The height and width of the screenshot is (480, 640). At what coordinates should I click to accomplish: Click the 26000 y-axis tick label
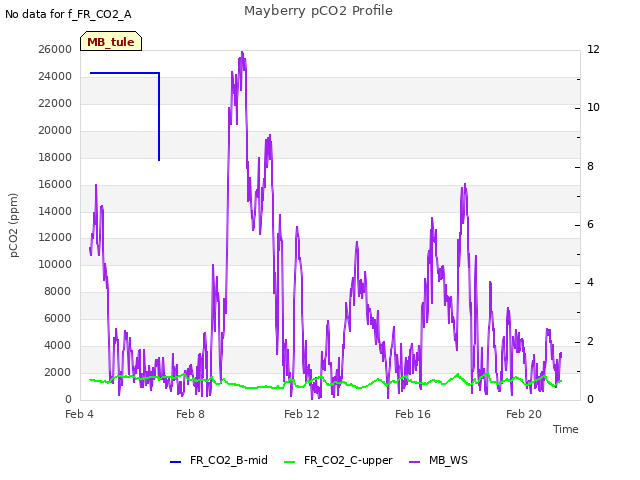tap(55, 49)
